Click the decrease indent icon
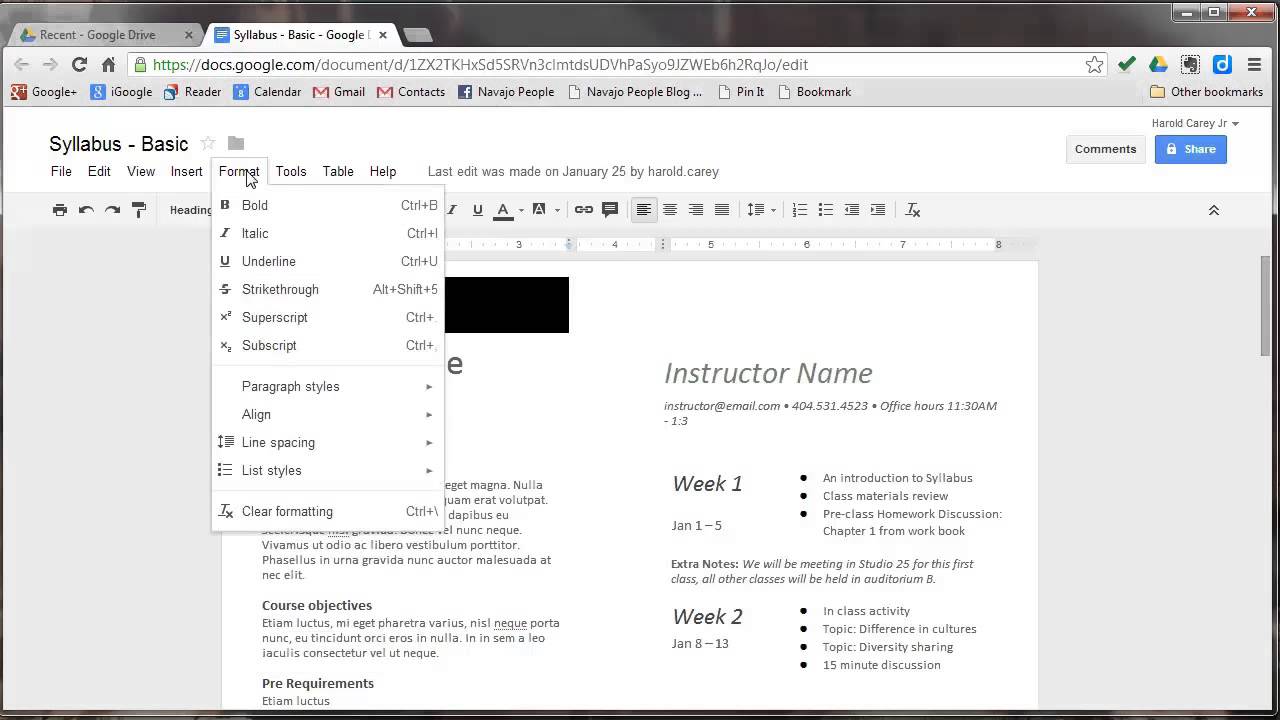 [852, 210]
